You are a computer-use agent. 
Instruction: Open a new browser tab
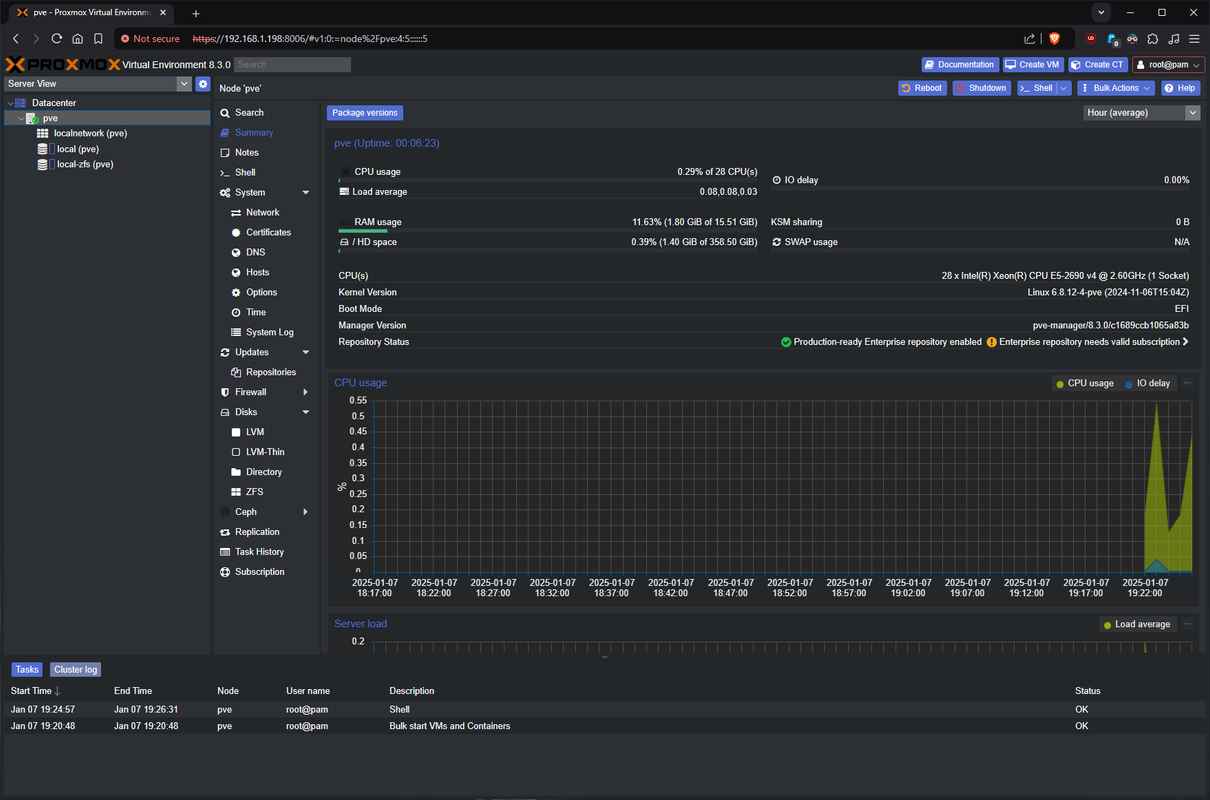point(196,13)
